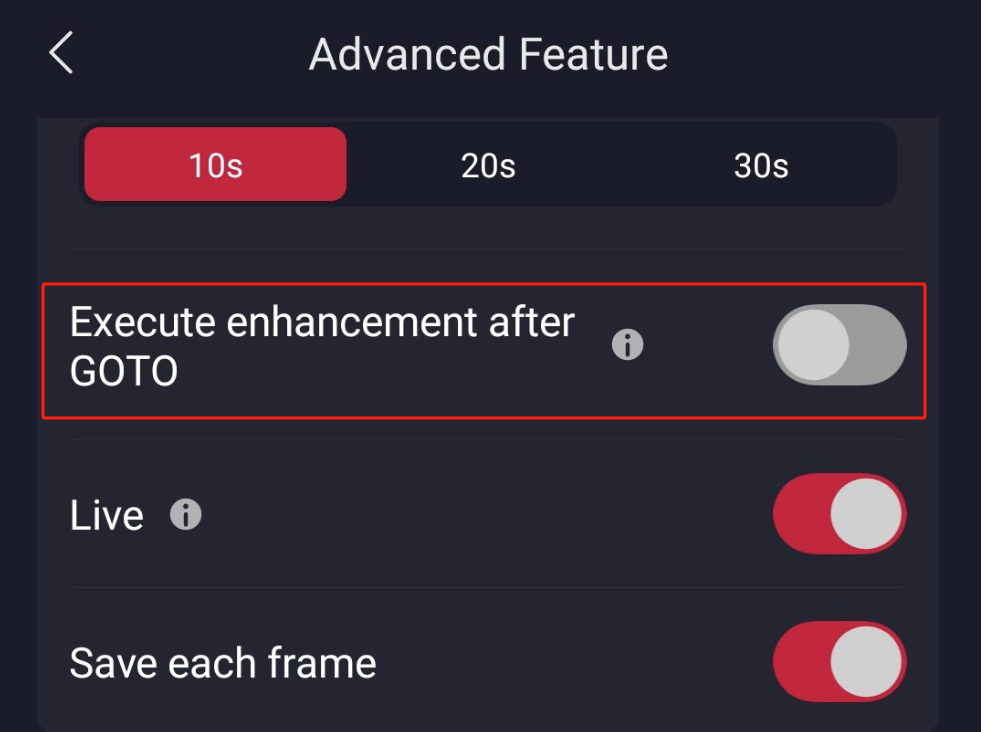Turn off the Live switch
Viewport: 1003px width, 732px height.
click(x=839, y=514)
